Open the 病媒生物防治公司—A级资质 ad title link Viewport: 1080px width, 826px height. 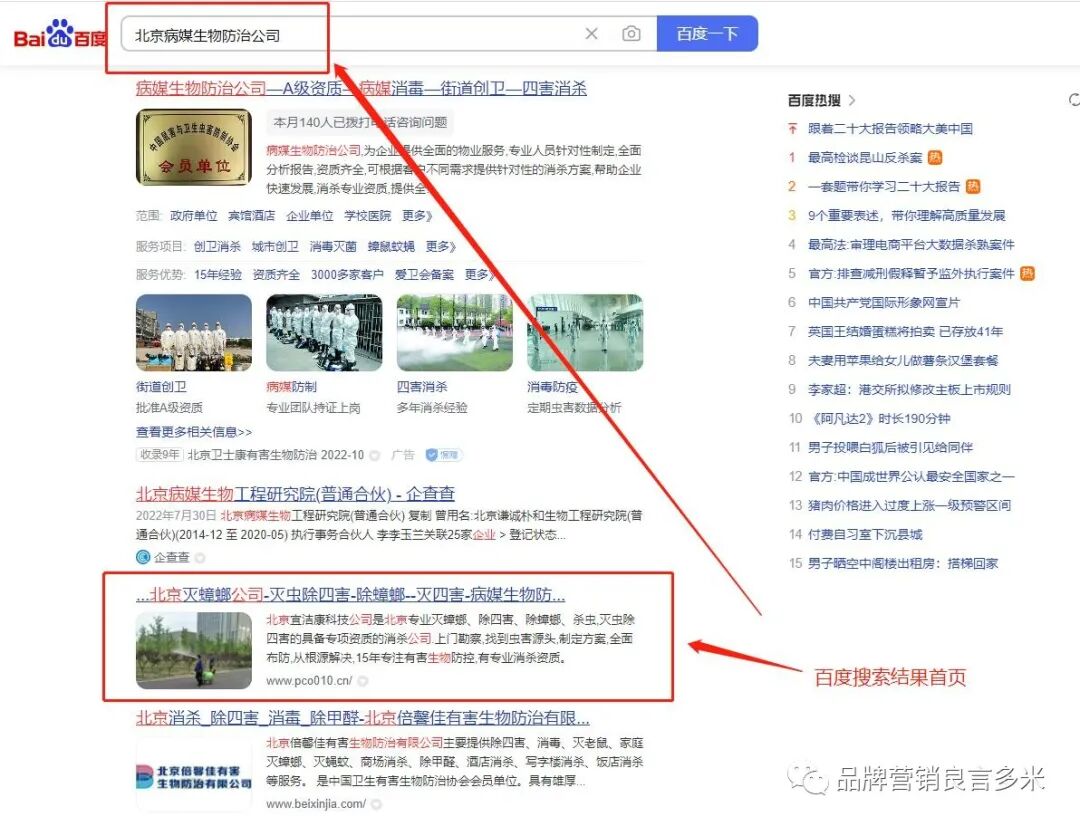[361, 88]
